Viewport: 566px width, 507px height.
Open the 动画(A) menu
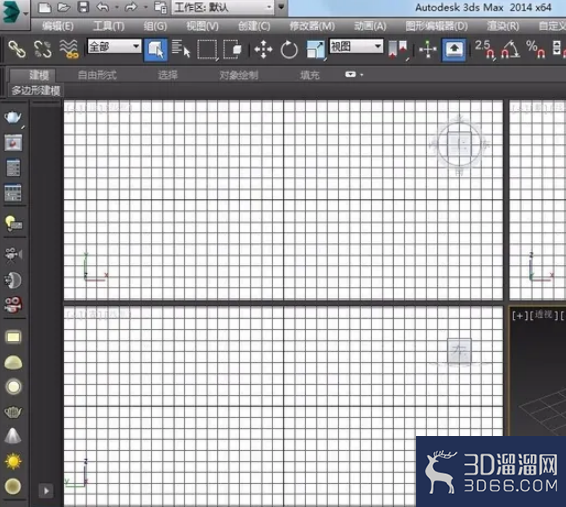pyautogui.click(x=370, y=26)
